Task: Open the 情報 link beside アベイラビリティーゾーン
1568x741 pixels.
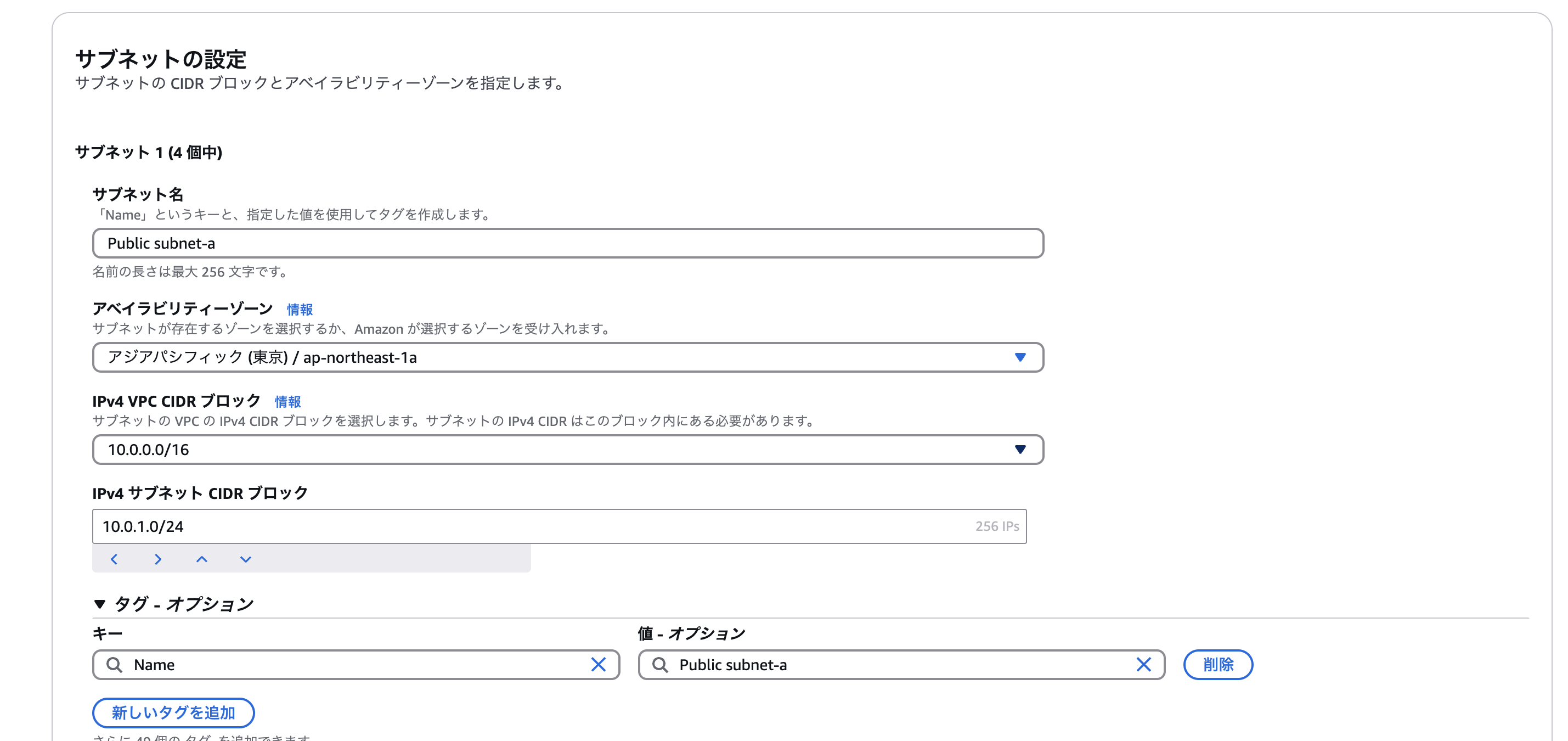Action: pyautogui.click(x=300, y=310)
